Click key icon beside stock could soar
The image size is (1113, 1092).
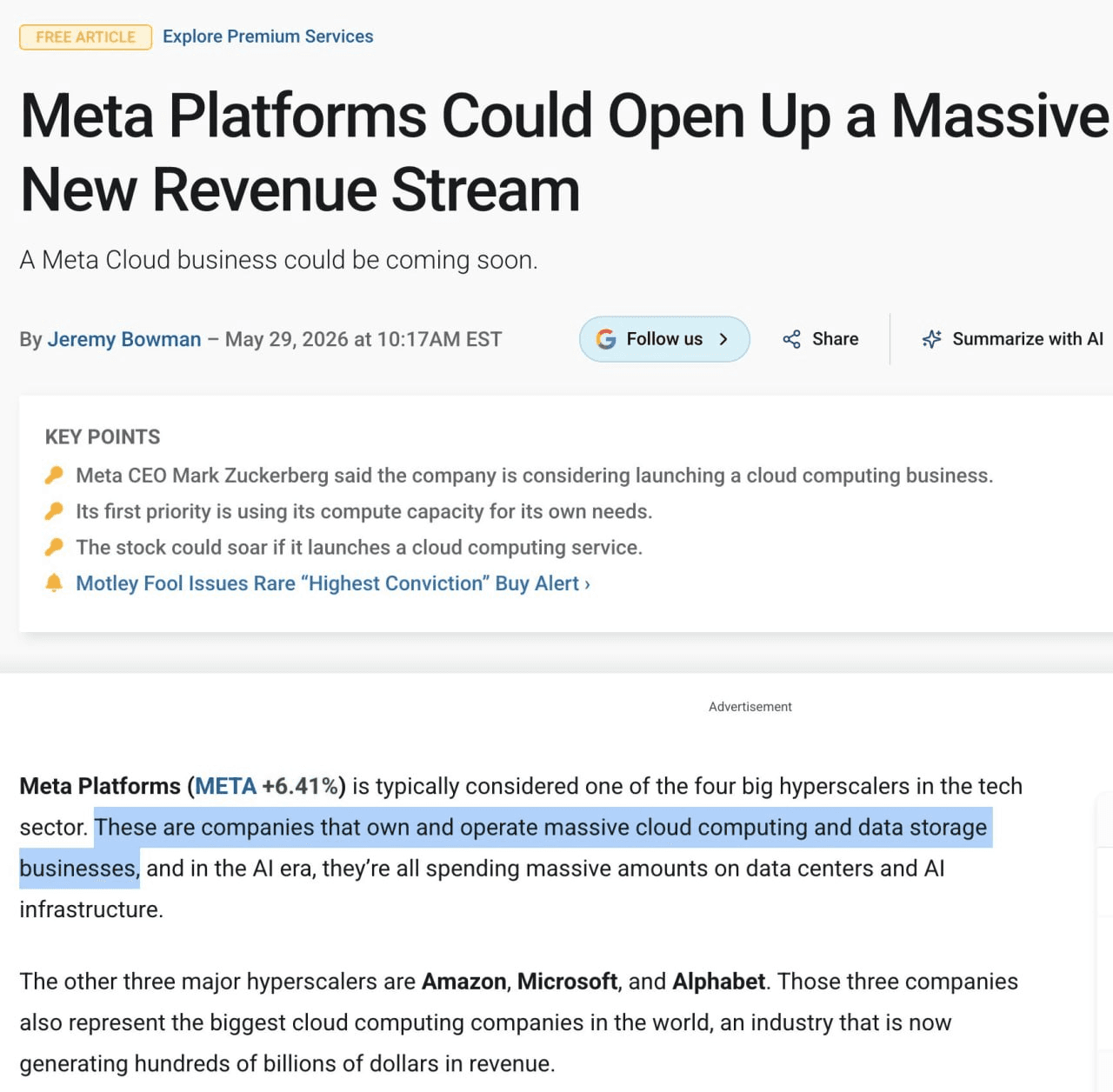54,547
